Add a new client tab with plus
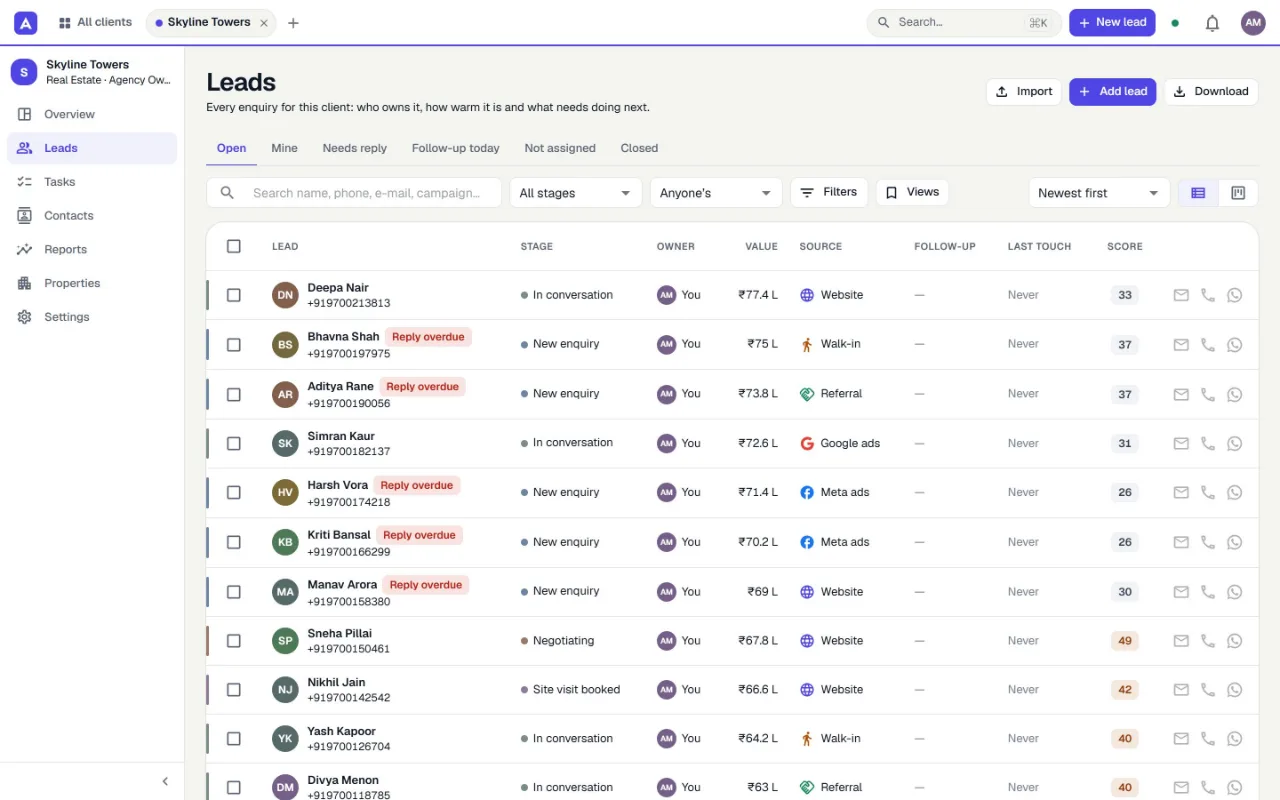The height and width of the screenshot is (800, 1280). coord(293,23)
